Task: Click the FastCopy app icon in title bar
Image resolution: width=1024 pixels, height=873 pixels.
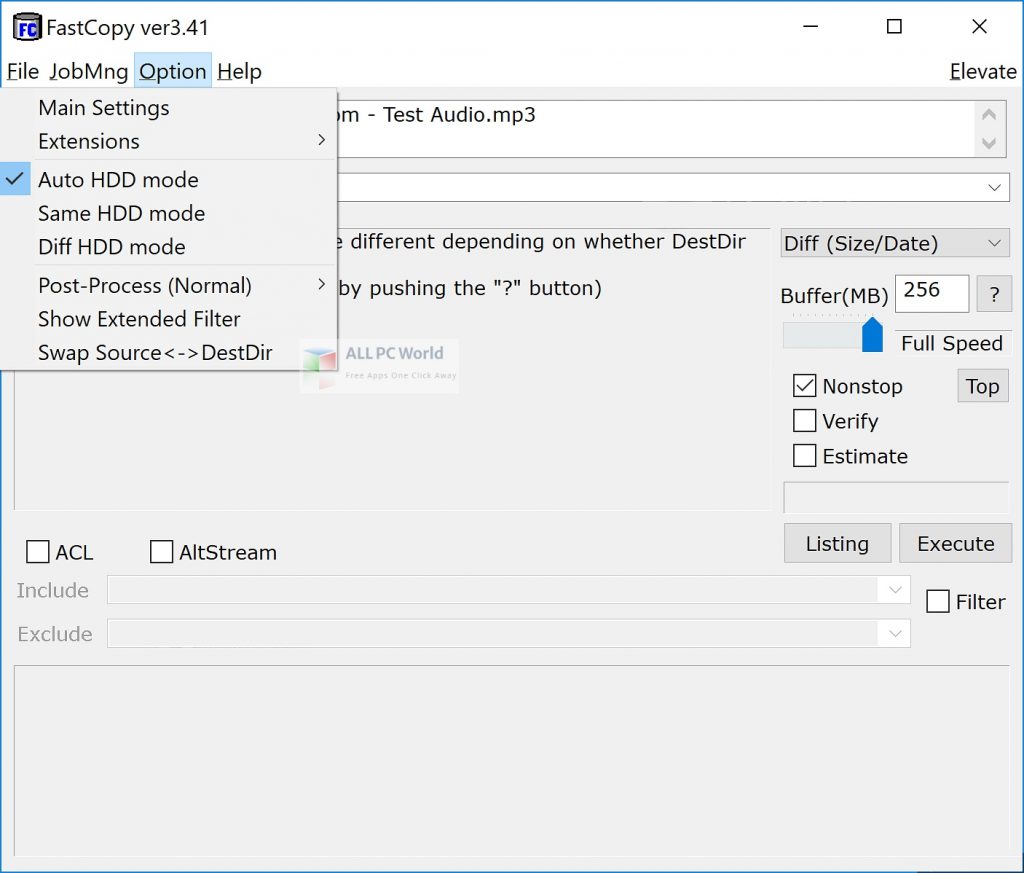Action: click(27, 27)
